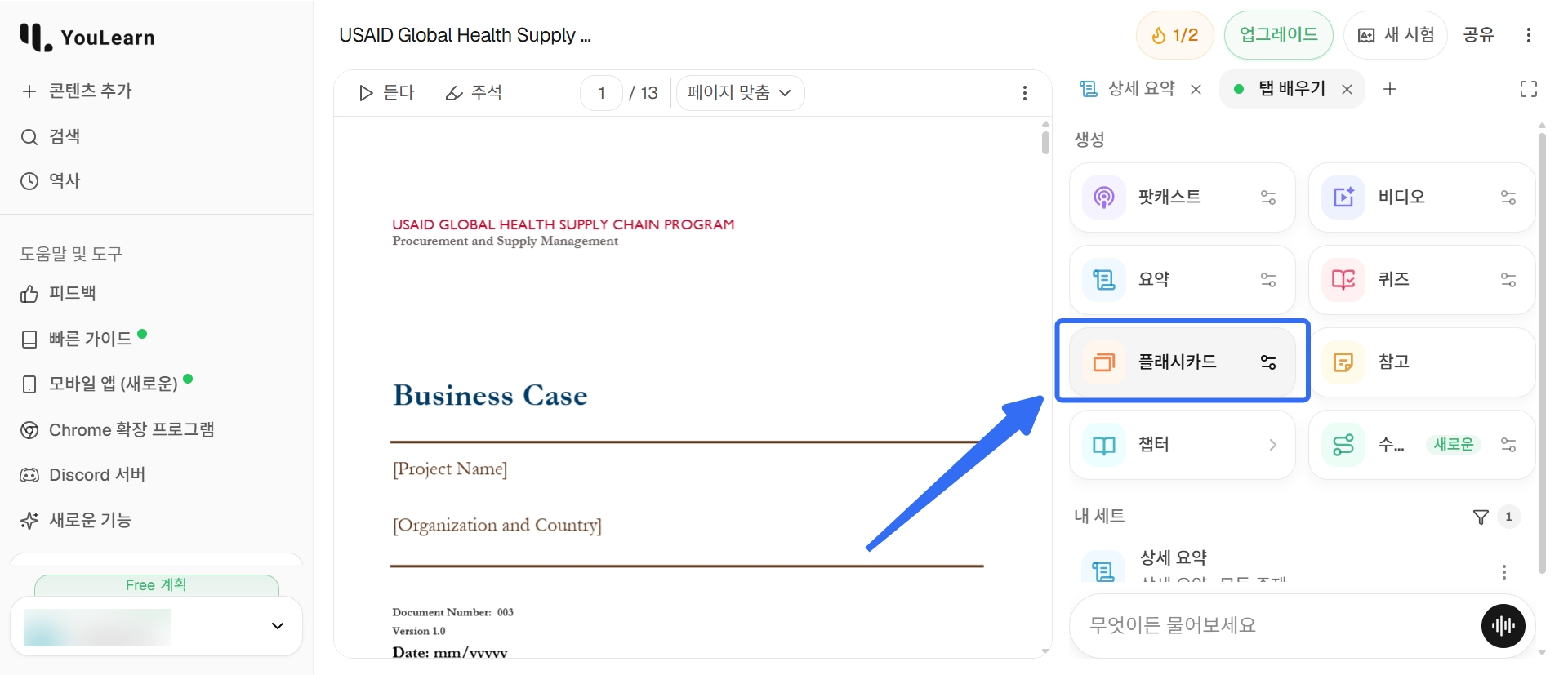Click the page number input field
1568x675 pixels.
pos(602,93)
